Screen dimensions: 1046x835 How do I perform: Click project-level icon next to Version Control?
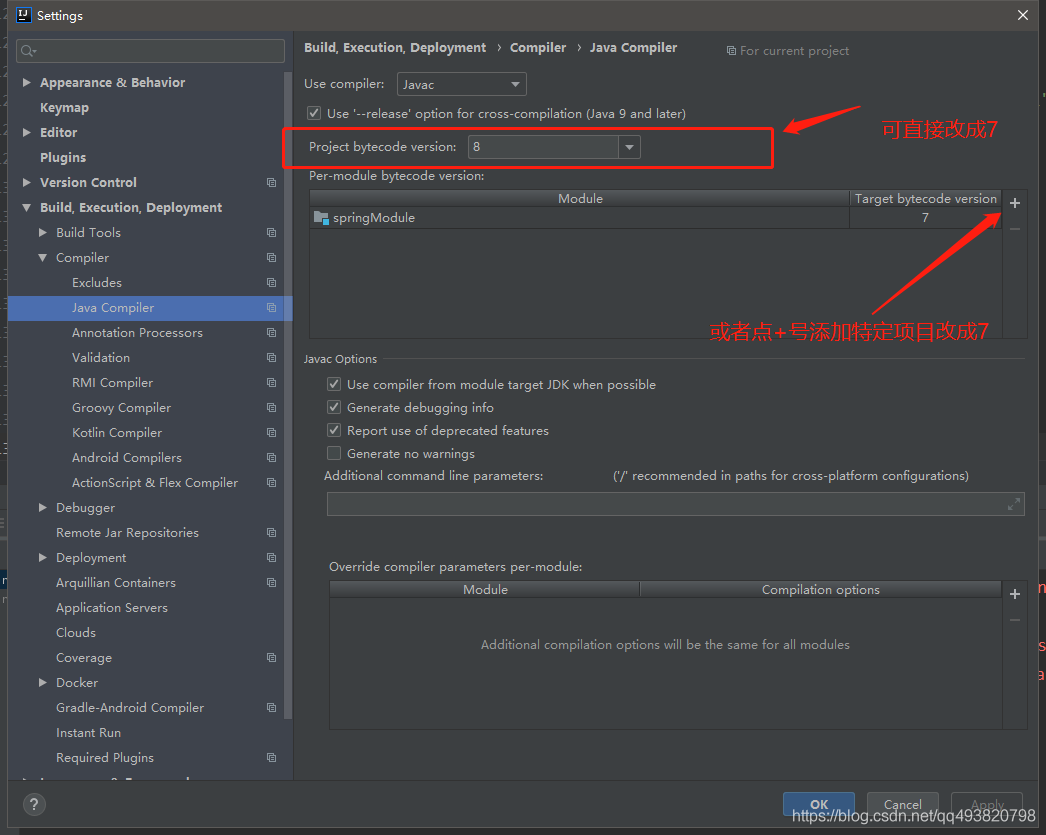coord(271,183)
